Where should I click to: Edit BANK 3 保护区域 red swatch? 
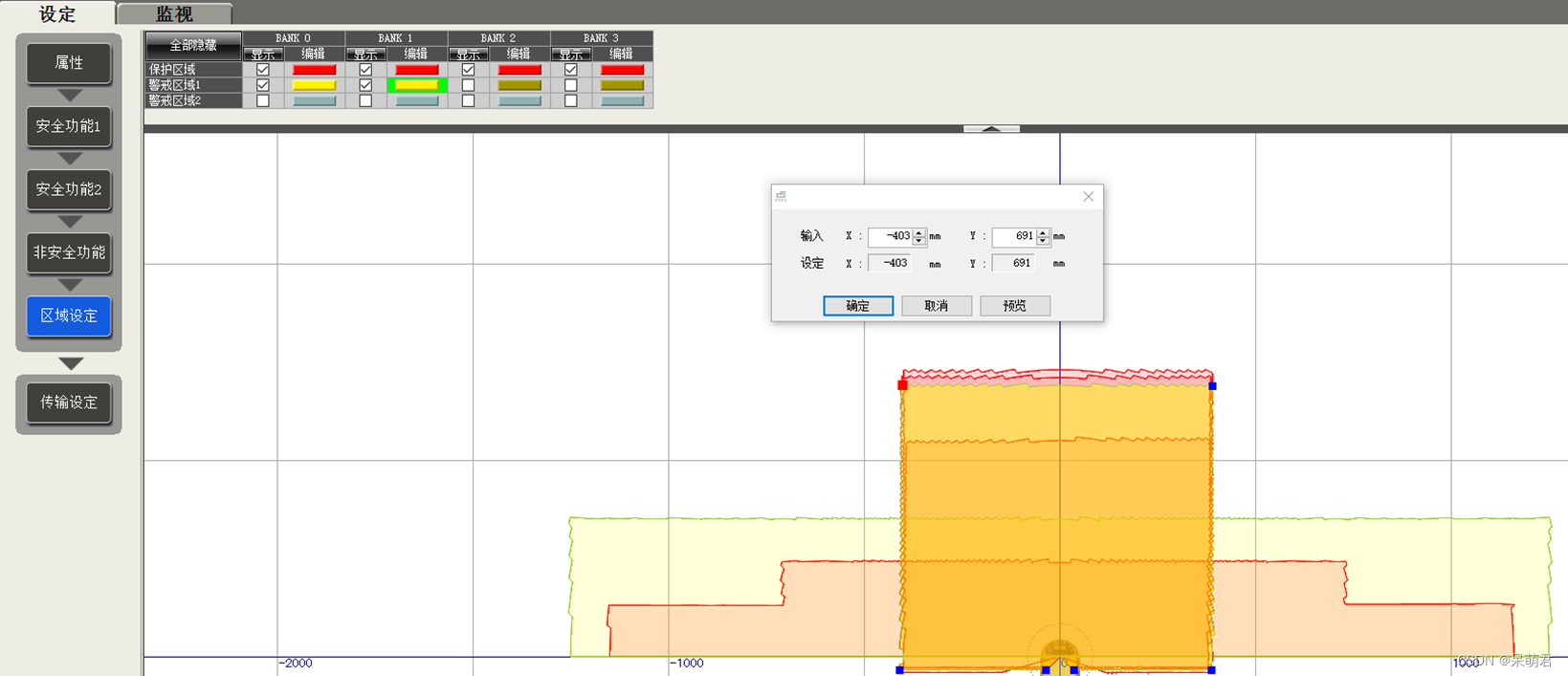622,70
